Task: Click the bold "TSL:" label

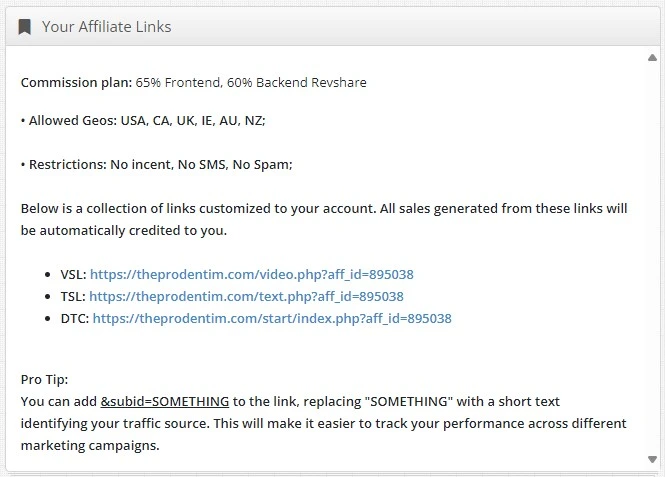Action: pos(73,296)
